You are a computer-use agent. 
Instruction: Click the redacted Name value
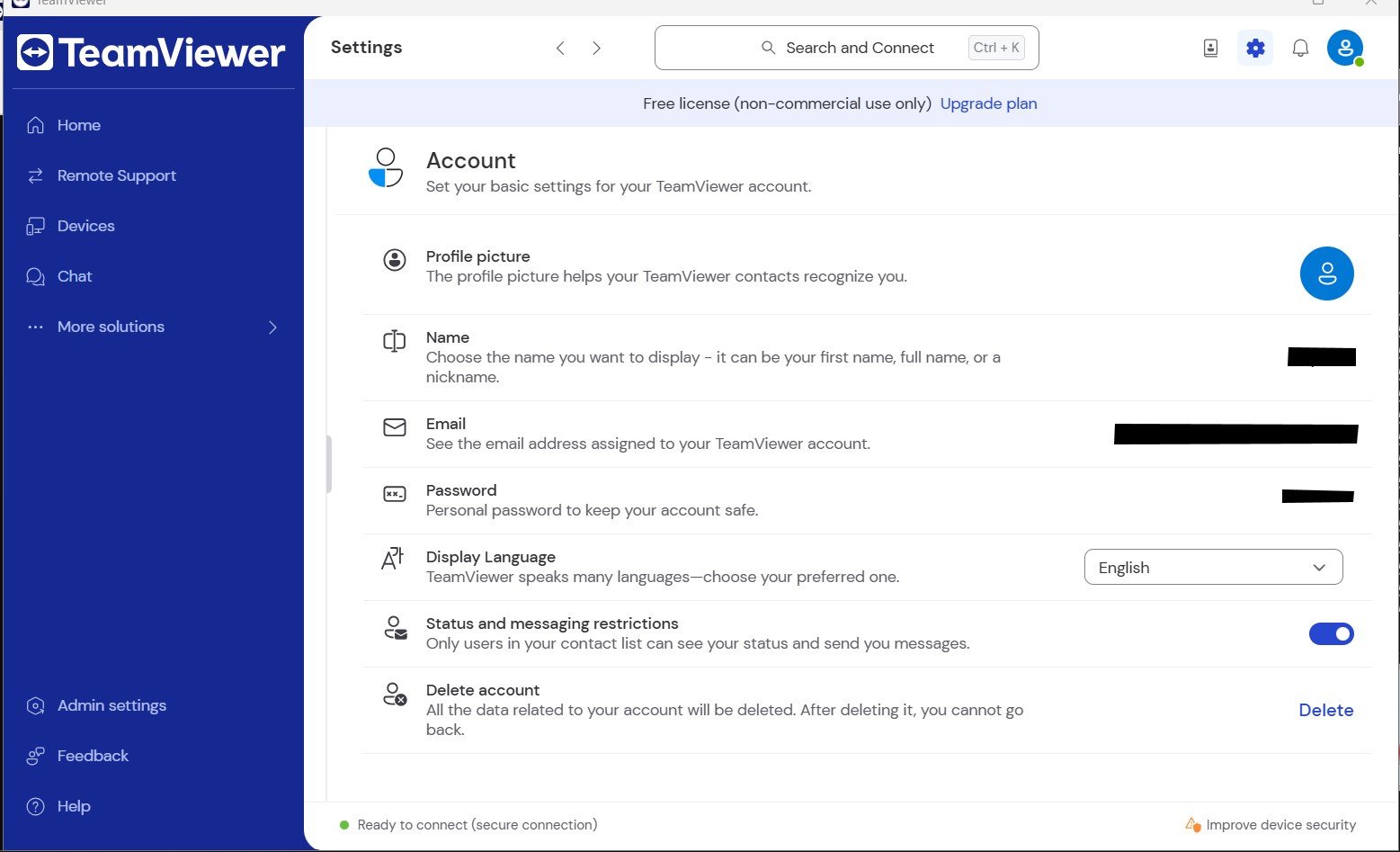(x=1322, y=356)
